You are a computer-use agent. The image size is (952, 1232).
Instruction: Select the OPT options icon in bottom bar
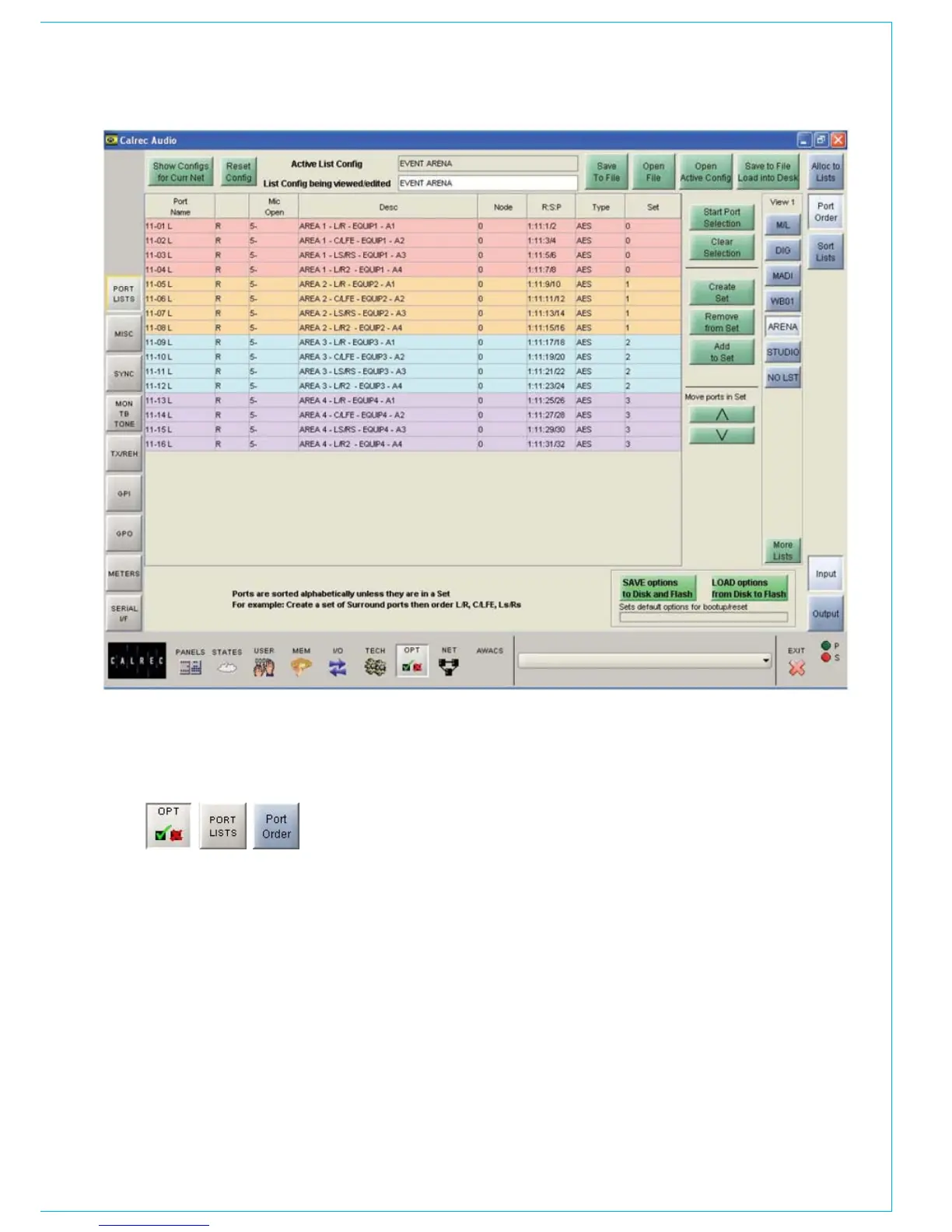tap(412, 661)
